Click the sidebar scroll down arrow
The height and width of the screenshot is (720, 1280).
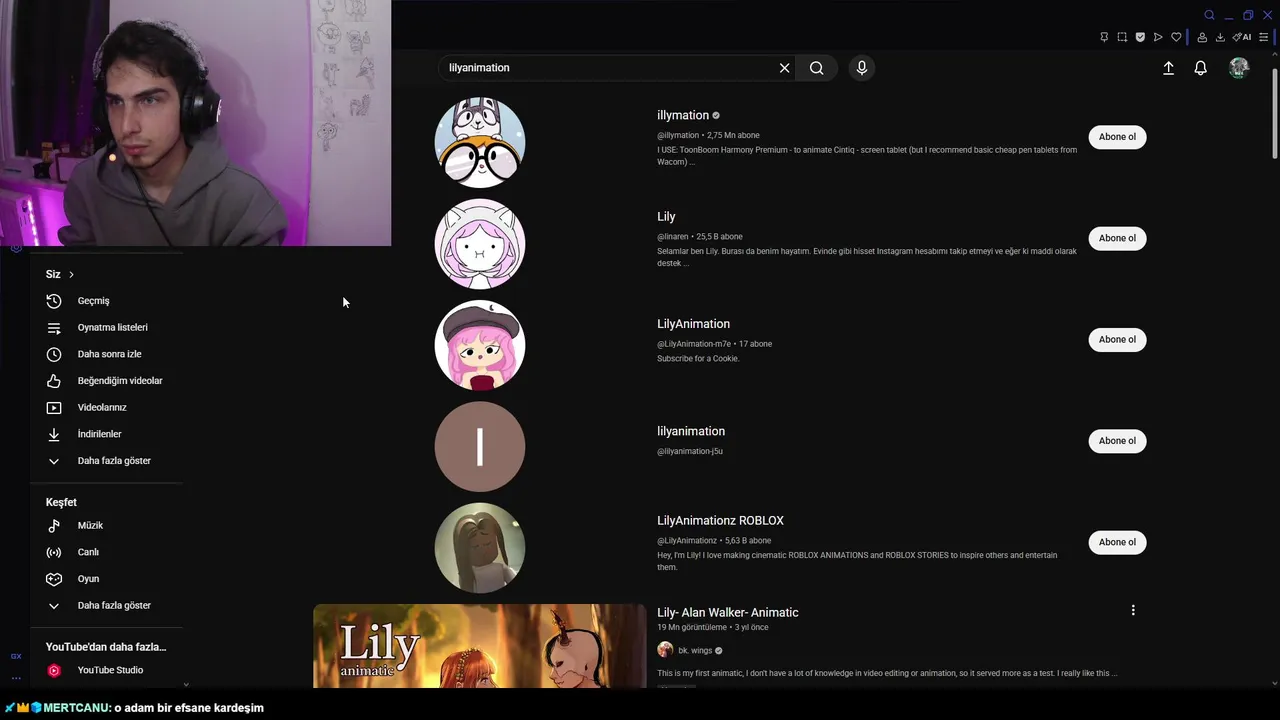tap(186, 684)
